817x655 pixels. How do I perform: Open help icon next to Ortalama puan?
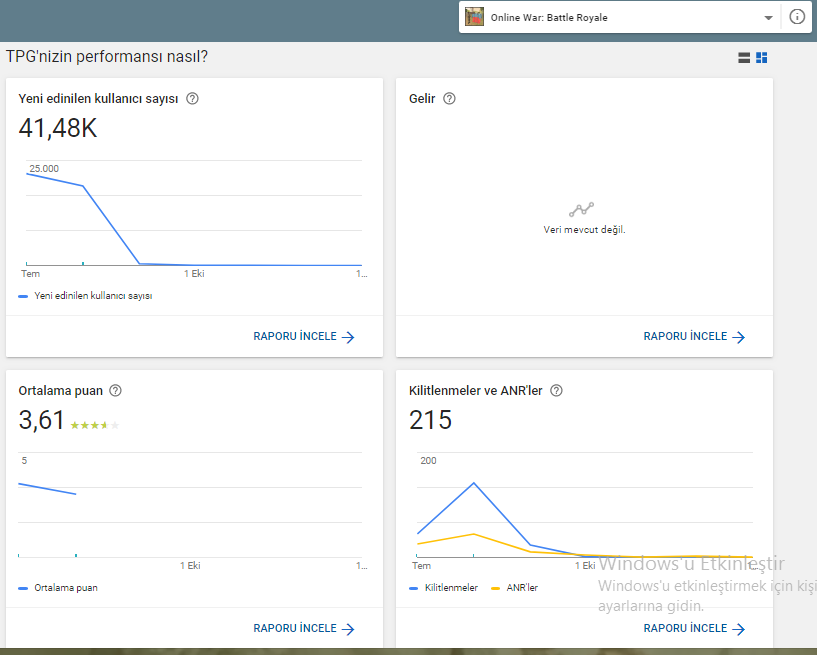(116, 391)
